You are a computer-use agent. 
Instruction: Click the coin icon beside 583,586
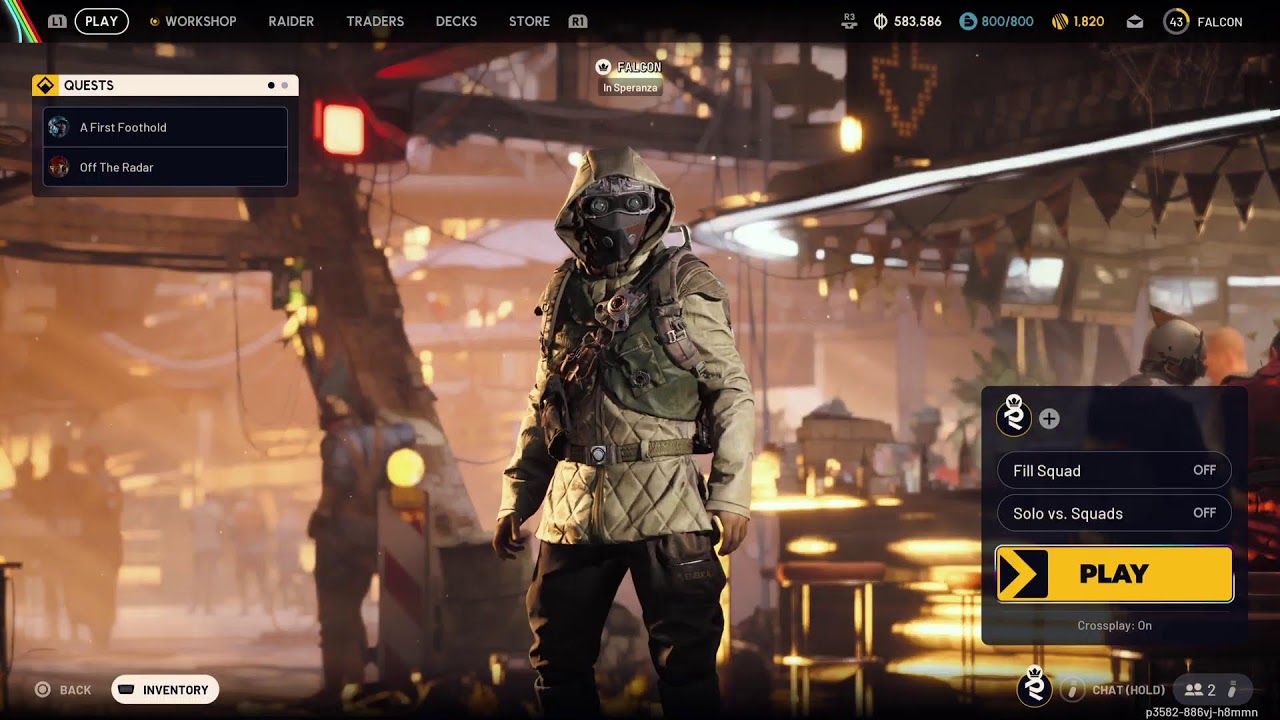(x=881, y=21)
